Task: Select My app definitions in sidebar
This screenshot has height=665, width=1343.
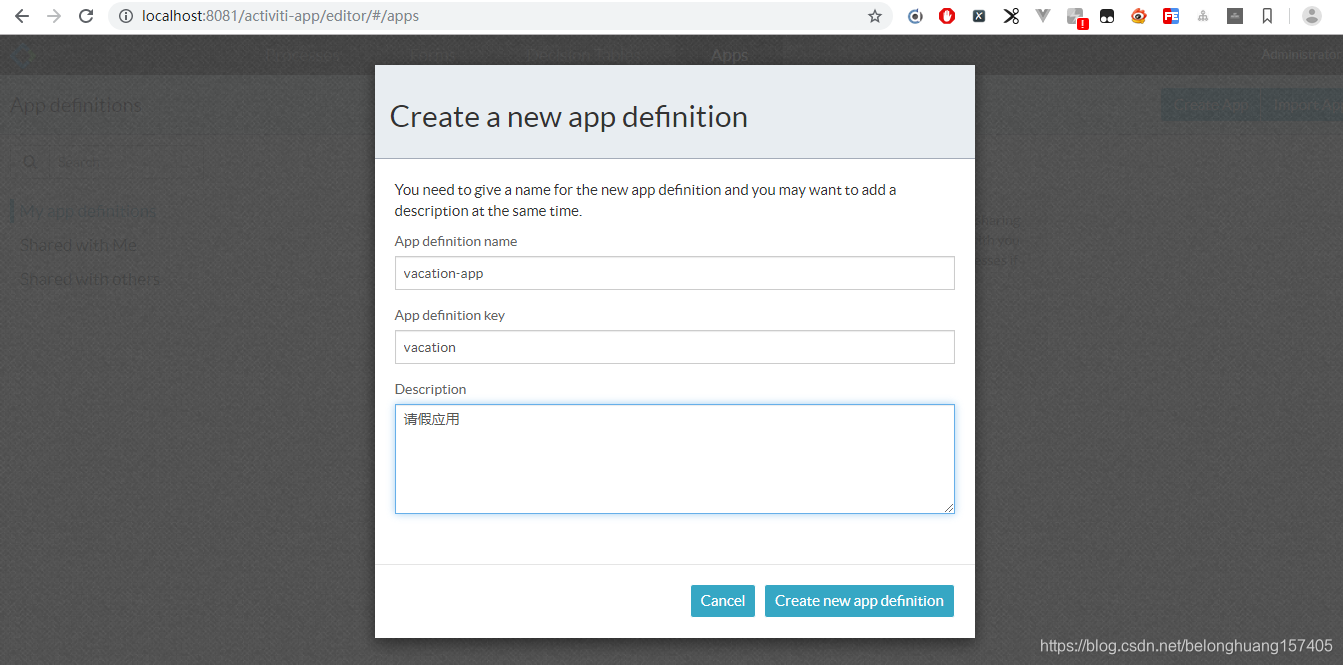Action: (88, 211)
